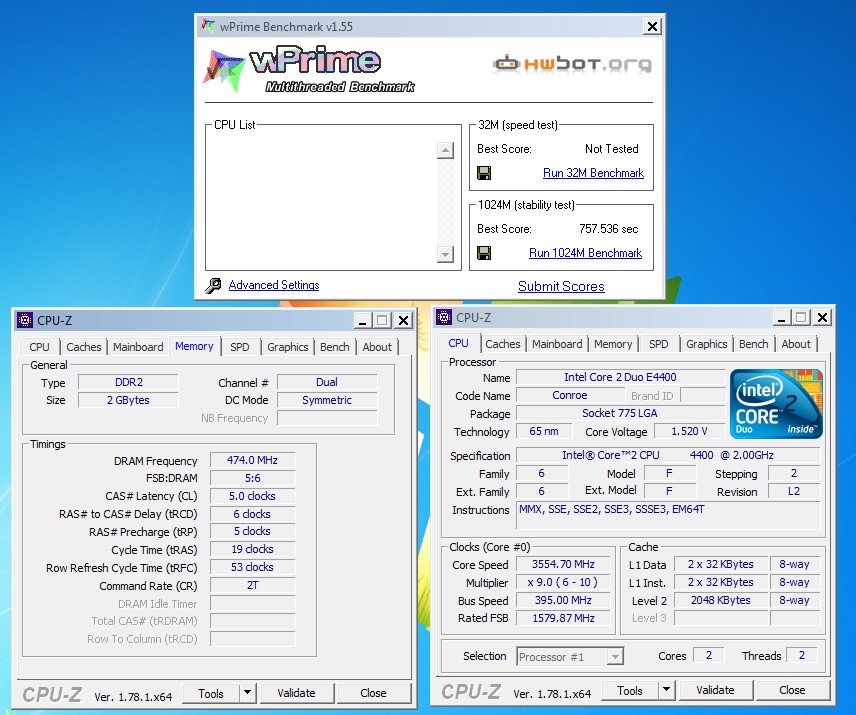This screenshot has width=856, height=715.
Task: Open Bench tab in CPU window
Action: click(x=753, y=344)
